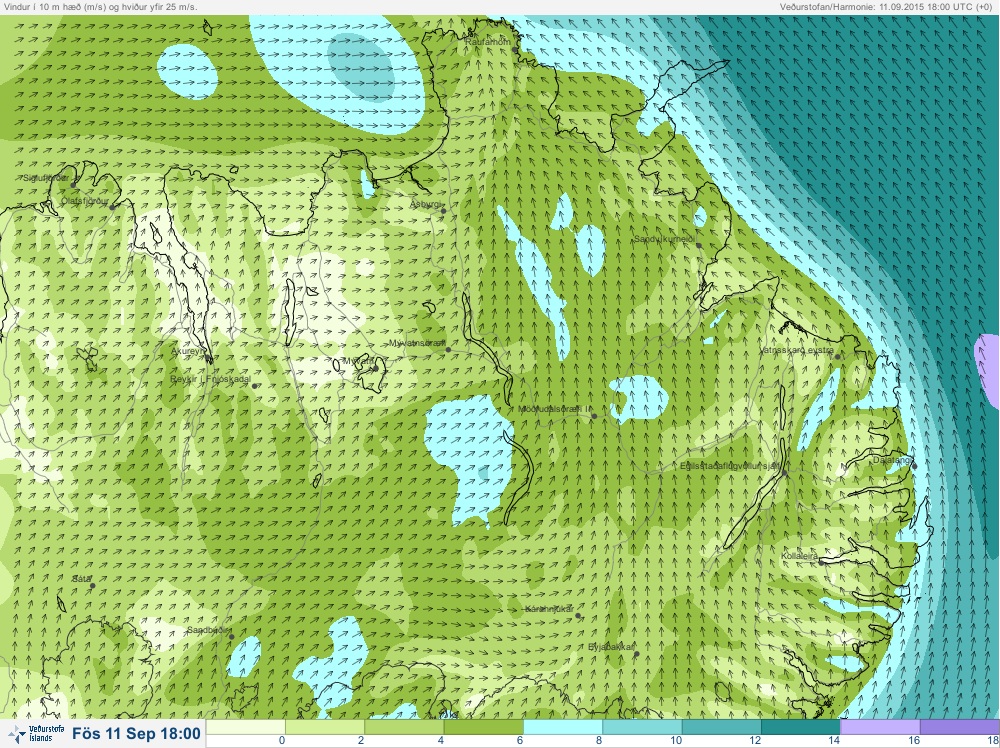Click the Mývatn station label
The image size is (1000, 748).
(358, 362)
